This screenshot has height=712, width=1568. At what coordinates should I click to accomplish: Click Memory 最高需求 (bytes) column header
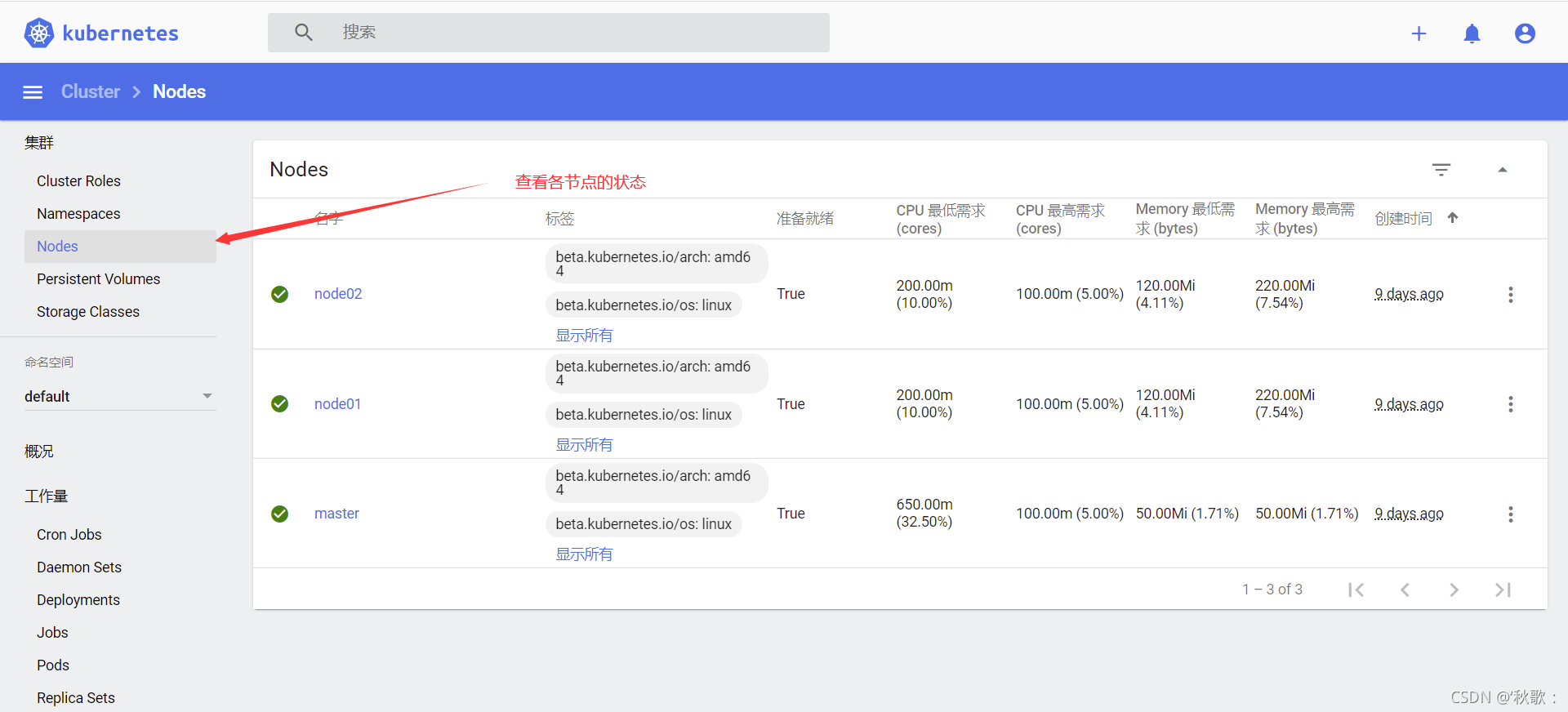point(1305,219)
